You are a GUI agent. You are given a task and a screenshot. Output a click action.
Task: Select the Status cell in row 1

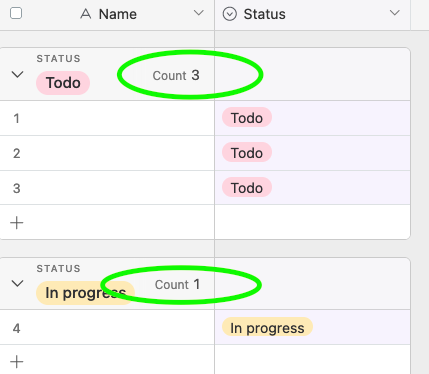[312, 118]
